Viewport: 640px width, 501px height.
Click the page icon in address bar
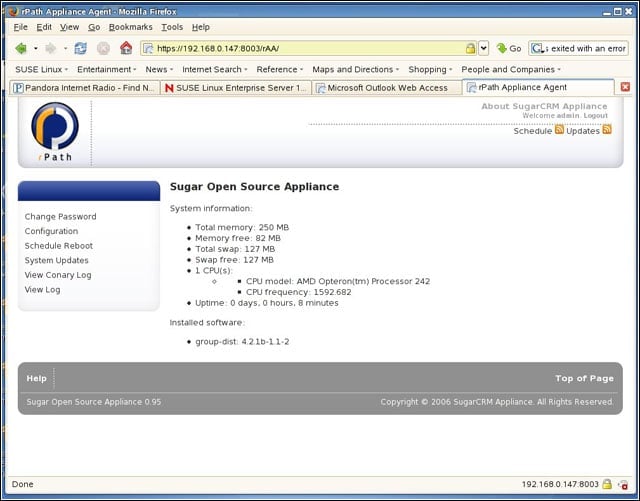pos(148,49)
